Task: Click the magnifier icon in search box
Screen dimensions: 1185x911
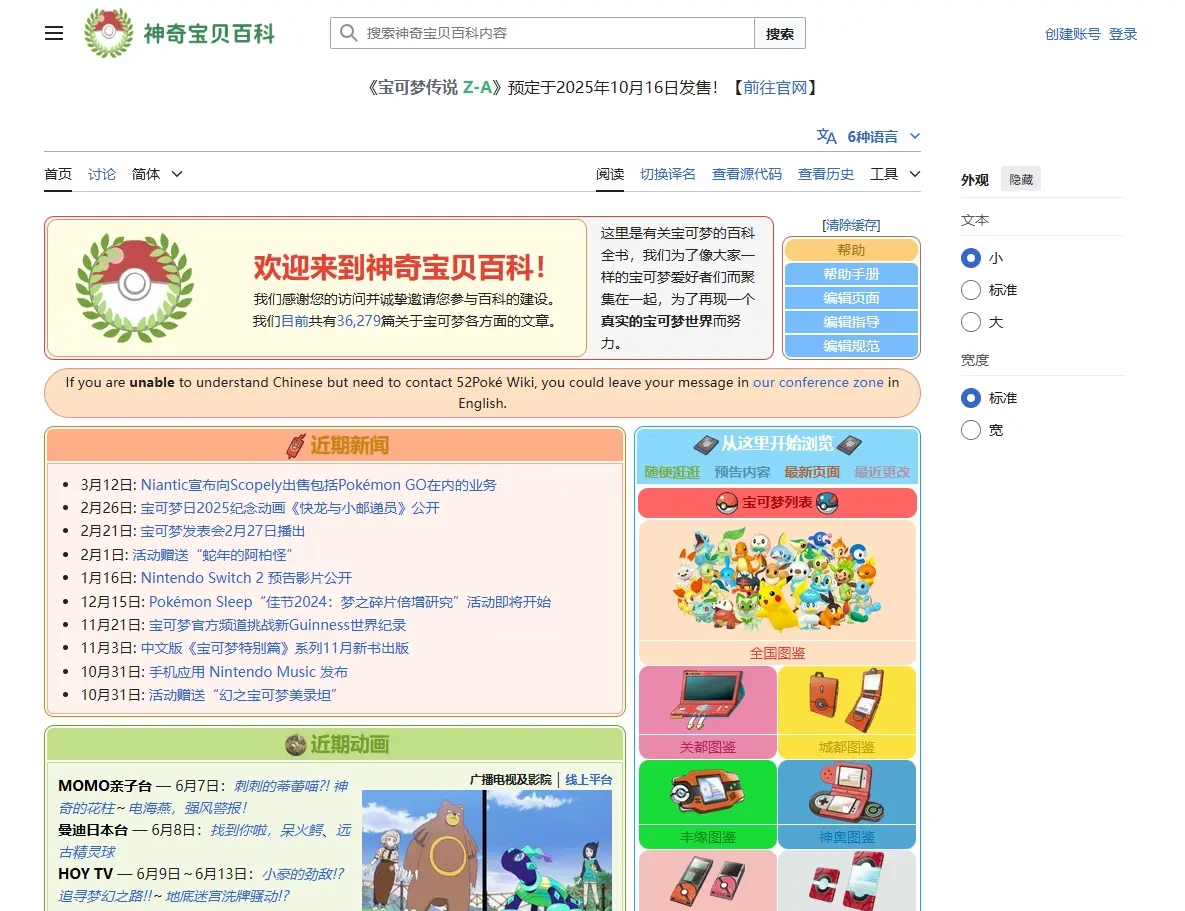Action: (x=348, y=33)
